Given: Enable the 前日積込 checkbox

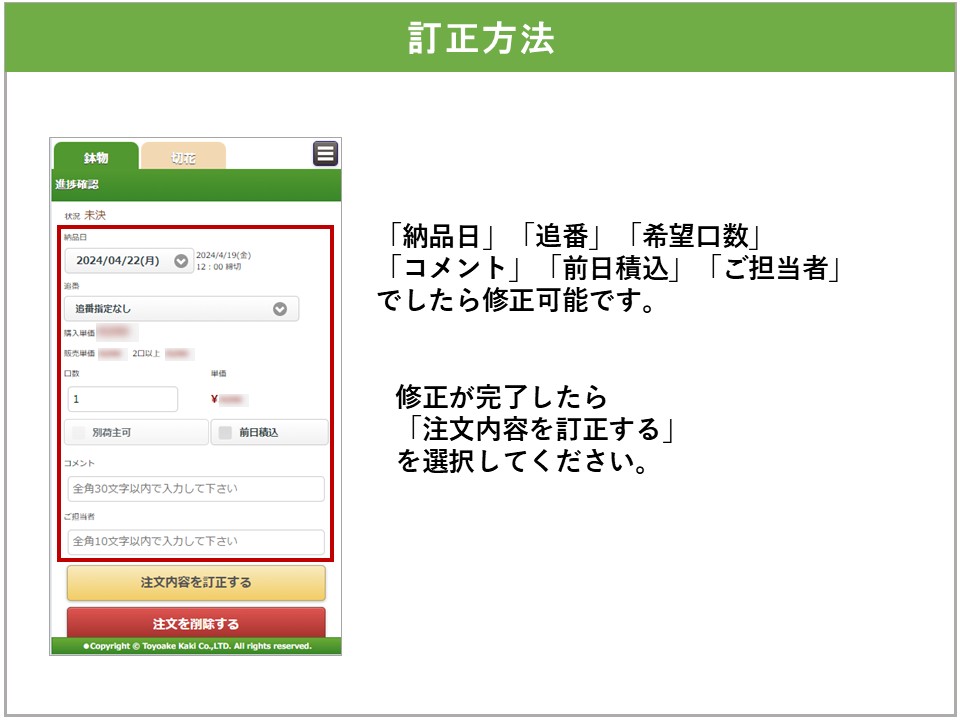Looking at the screenshot, I should (226, 433).
